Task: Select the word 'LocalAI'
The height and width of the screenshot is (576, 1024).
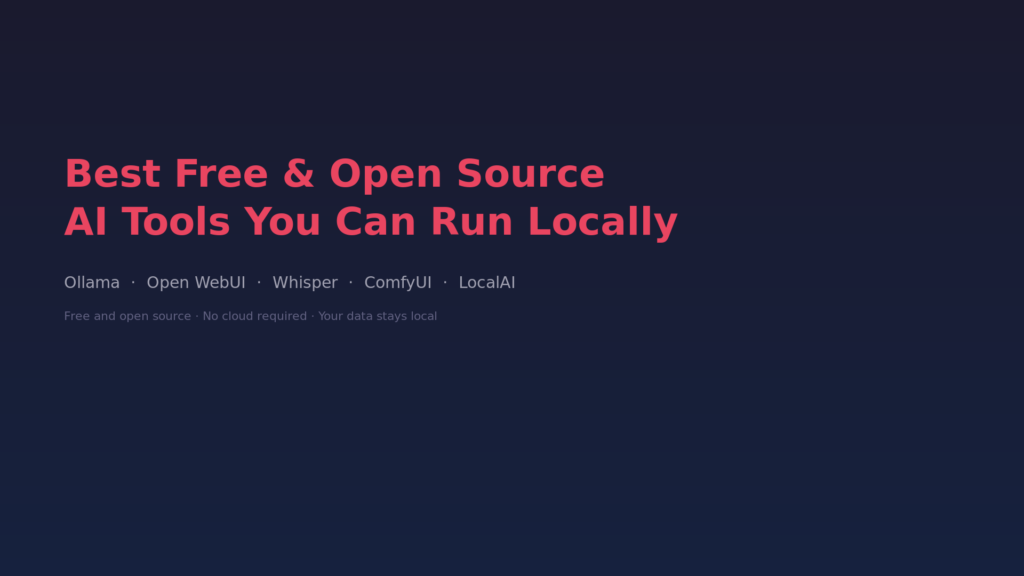Action: click(x=487, y=283)
